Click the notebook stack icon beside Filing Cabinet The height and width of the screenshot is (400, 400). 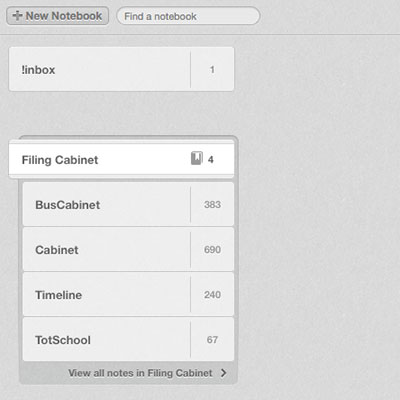[x=197, y=158]
